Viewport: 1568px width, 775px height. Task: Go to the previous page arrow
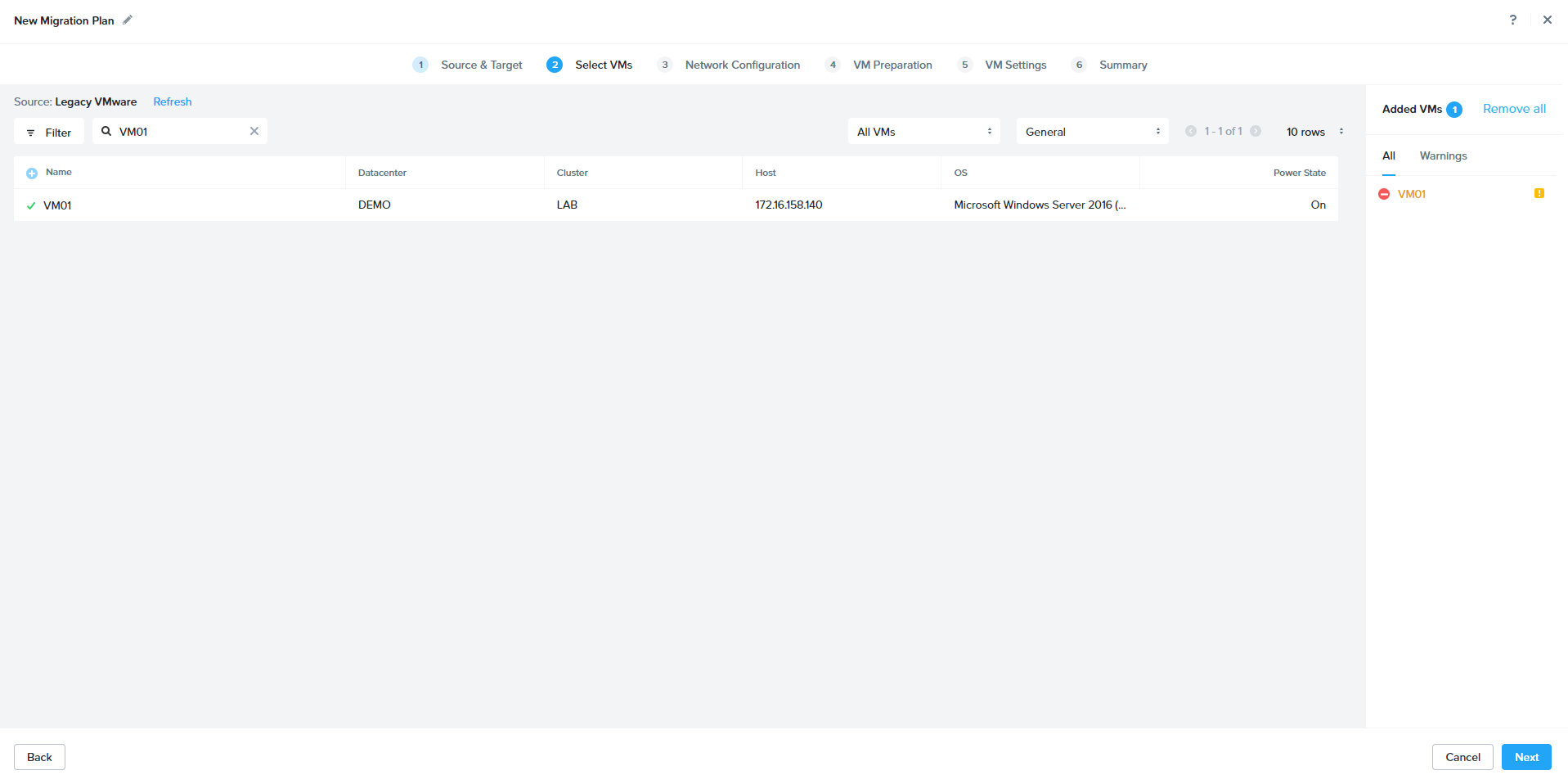point(1191,131)
